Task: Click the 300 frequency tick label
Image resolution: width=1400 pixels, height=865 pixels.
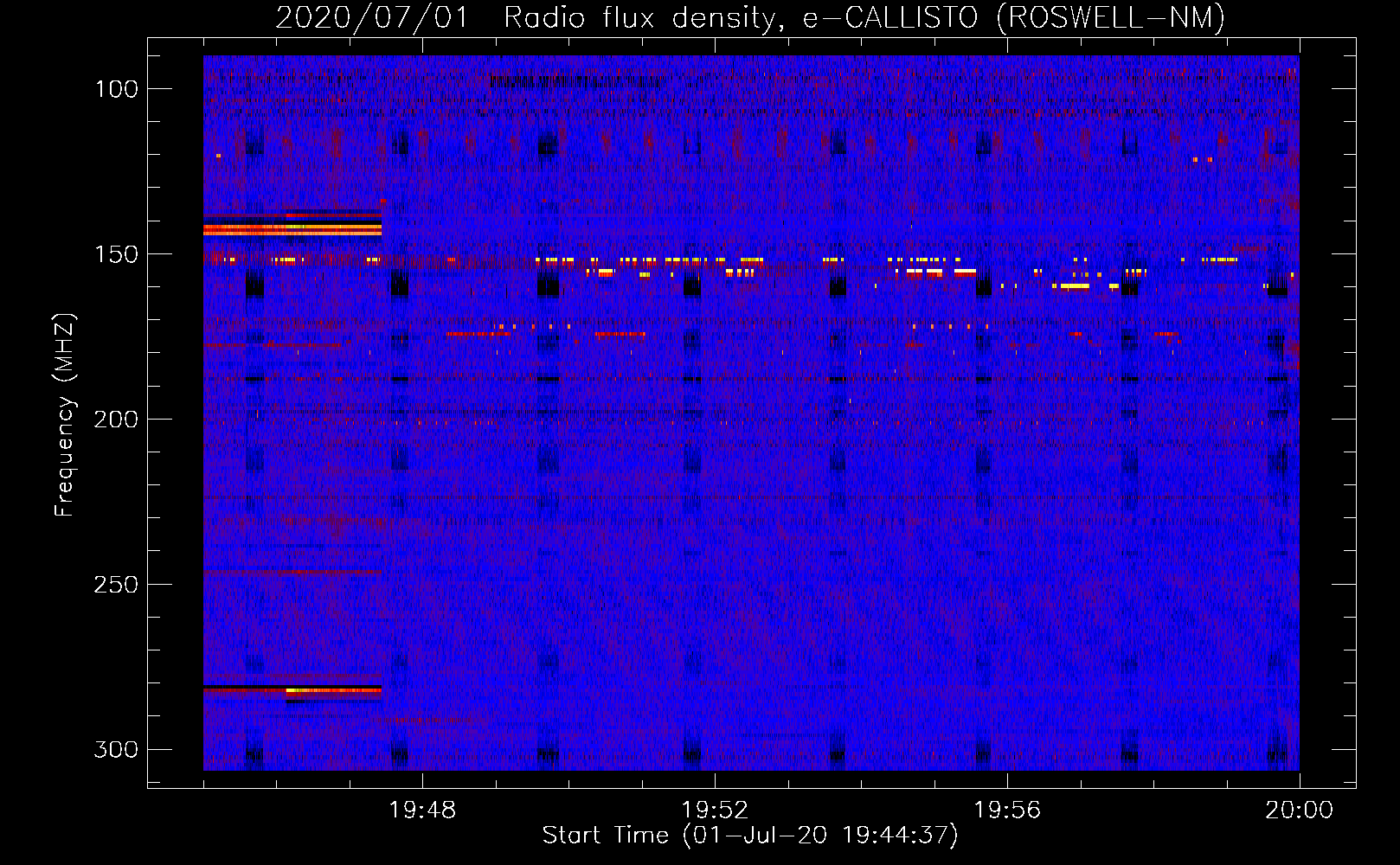Action: point(116,749)
